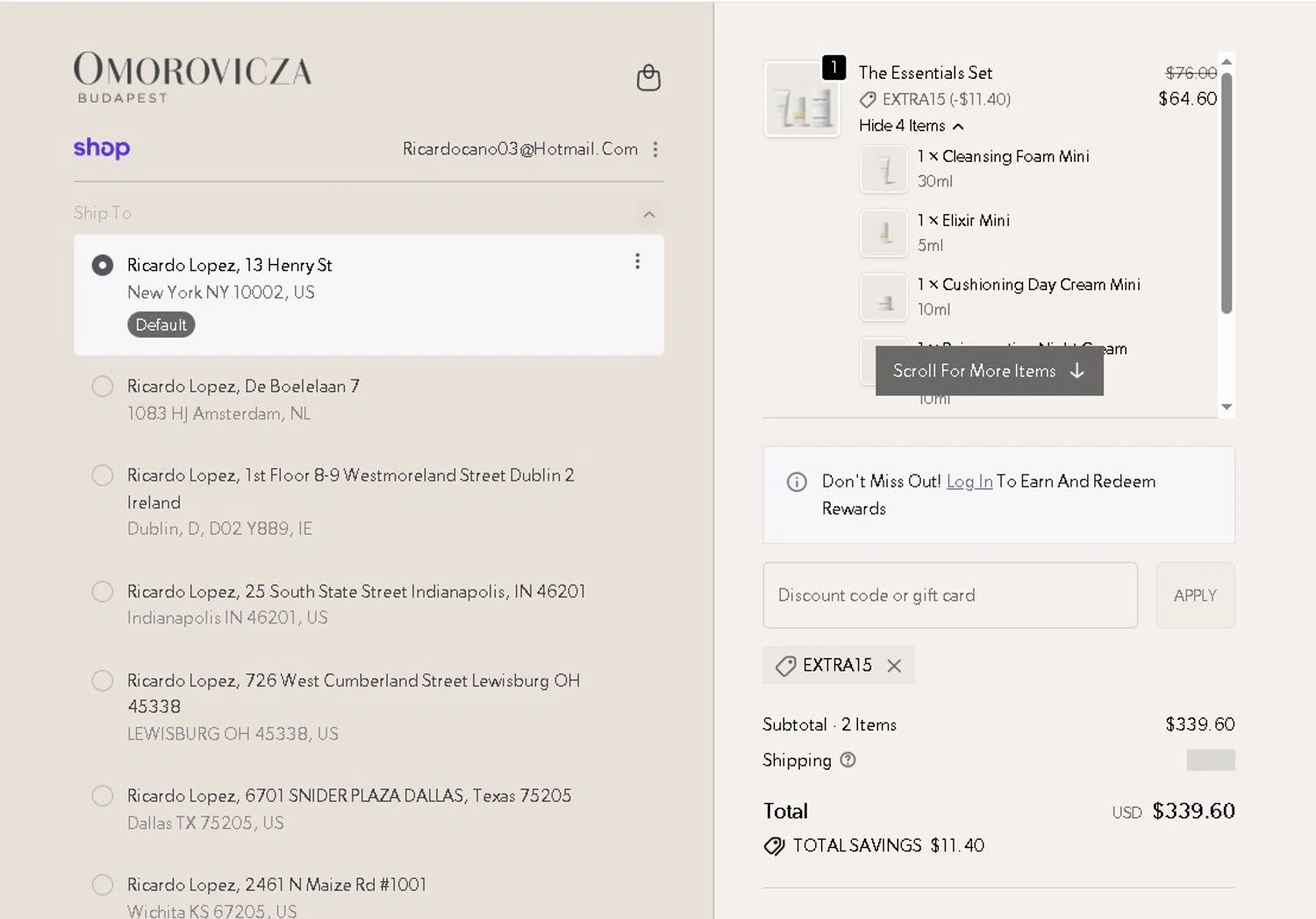Click the Elixir Mini thumbnail
The height and width of the screenshot is (919, 1316).
pyautogui.click(x=883, y=233)
